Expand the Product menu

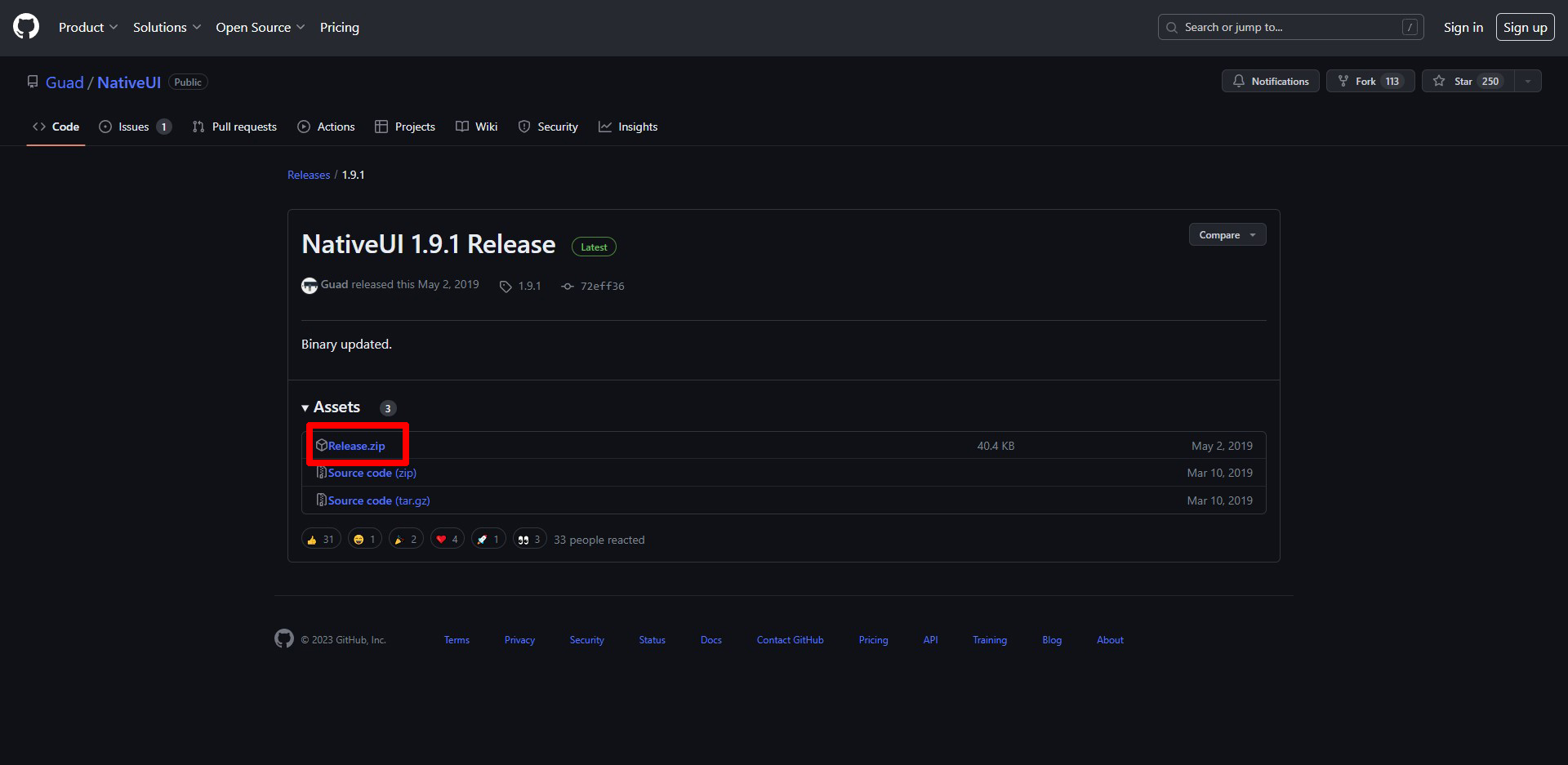tap(87, 28)
